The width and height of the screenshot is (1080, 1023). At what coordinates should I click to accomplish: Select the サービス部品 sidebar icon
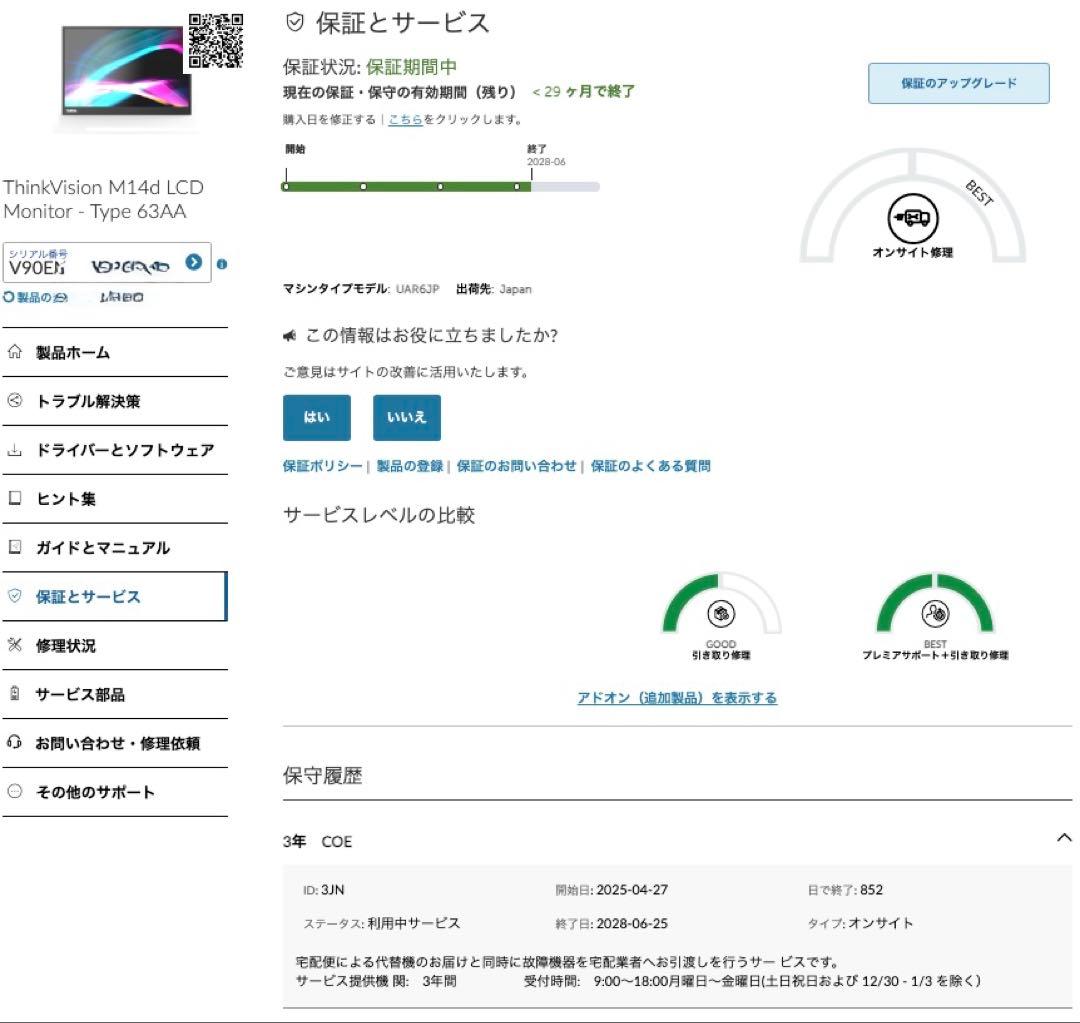point(14,694)
